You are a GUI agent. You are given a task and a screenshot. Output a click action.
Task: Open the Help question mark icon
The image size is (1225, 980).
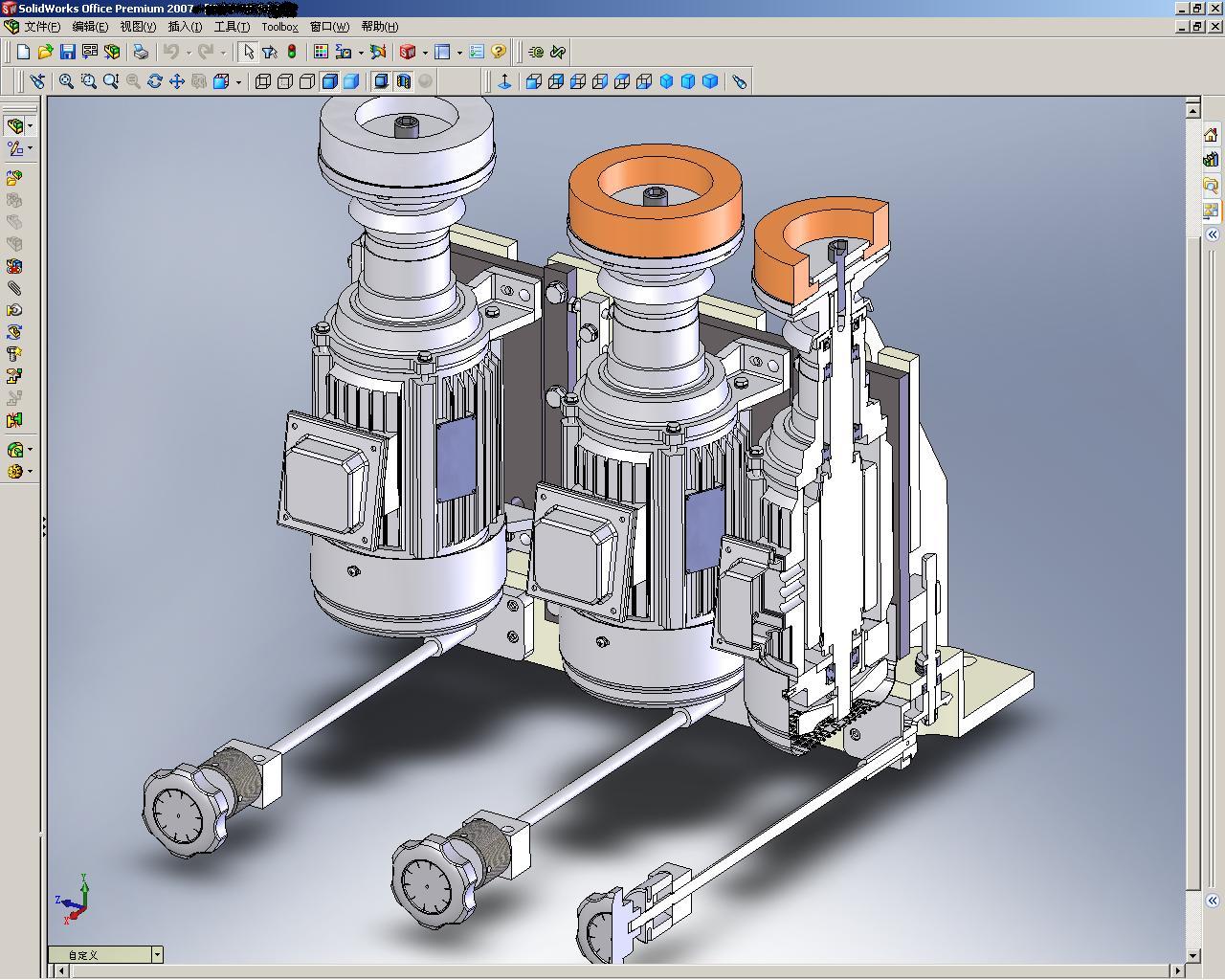click(x=498, y=52)
